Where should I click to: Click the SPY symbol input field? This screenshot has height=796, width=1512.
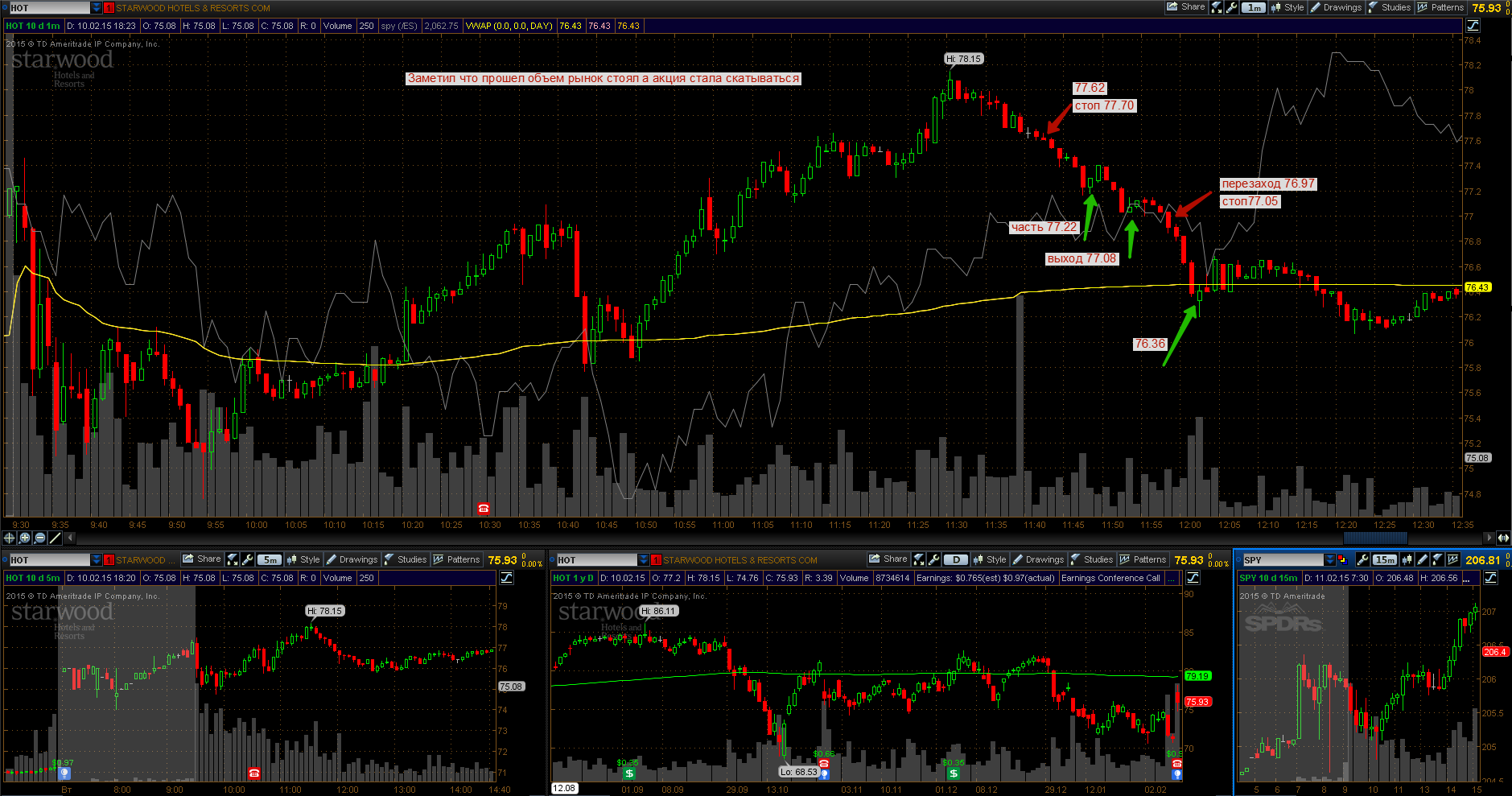point(1283,559)
